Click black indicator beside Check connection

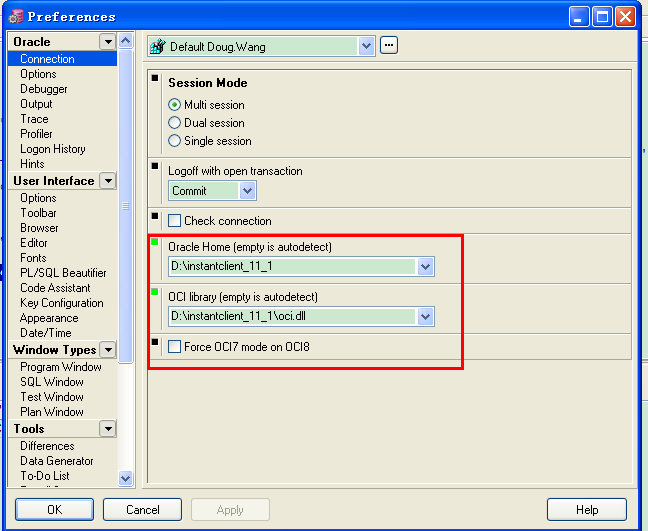(154, 215)
